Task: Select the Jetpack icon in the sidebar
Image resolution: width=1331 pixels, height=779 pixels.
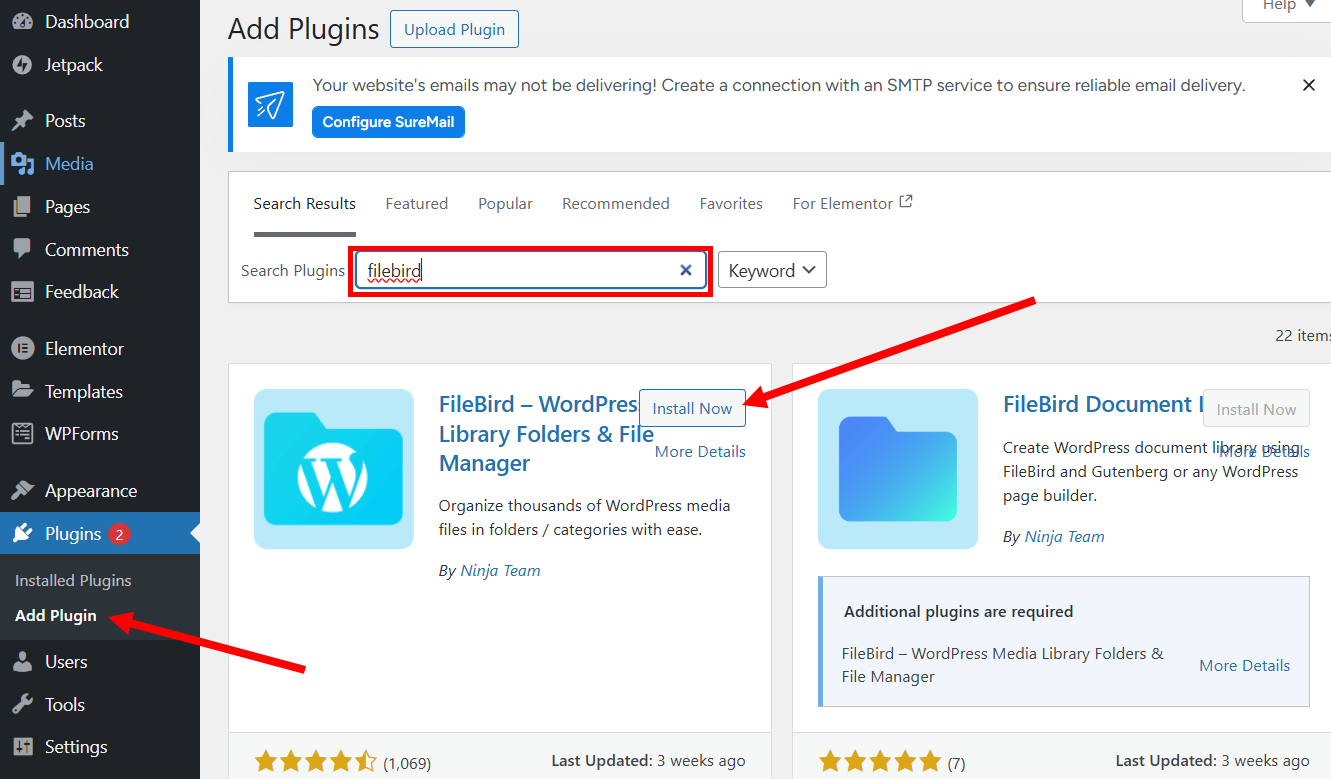Action: [24, 64]
